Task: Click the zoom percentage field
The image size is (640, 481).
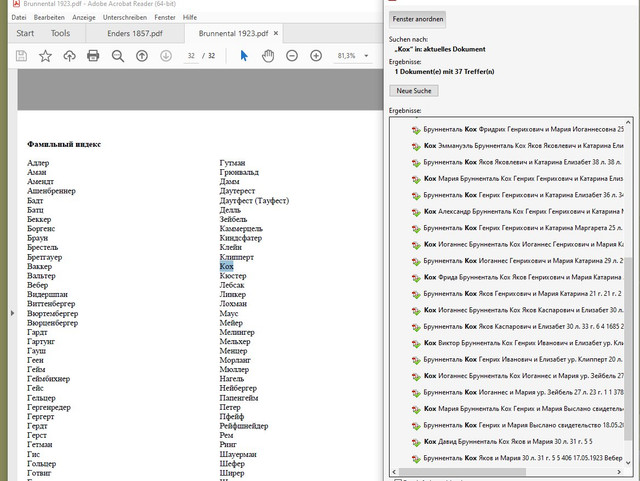Action: [x=347, y=56]
